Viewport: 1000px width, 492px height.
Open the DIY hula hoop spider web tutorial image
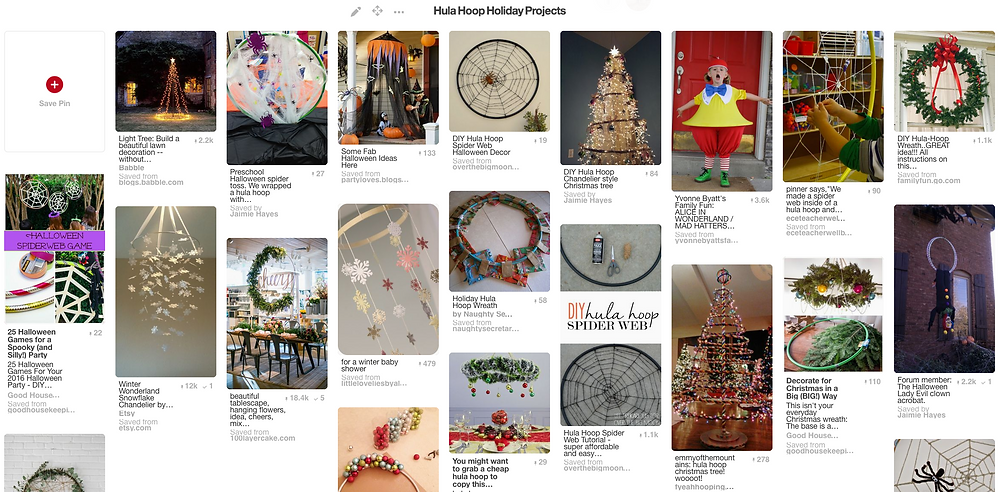(x=610, y=325)
